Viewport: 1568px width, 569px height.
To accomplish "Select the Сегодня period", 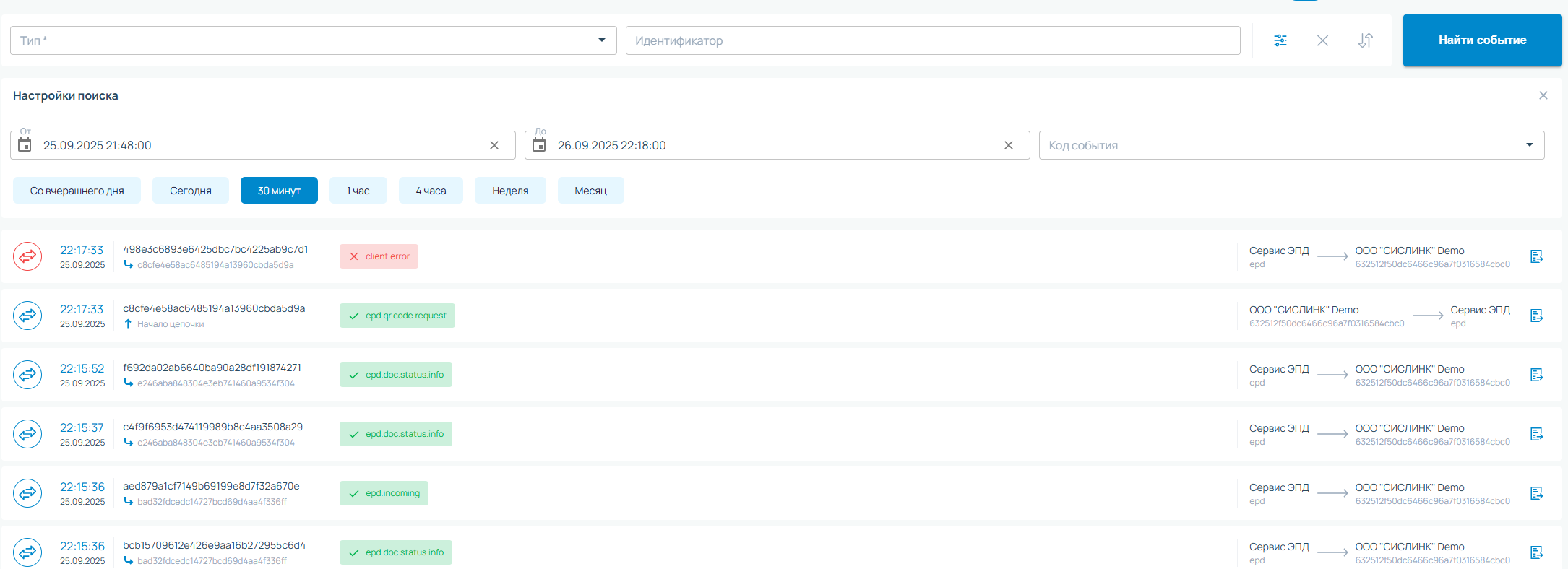I will (191, 191).
